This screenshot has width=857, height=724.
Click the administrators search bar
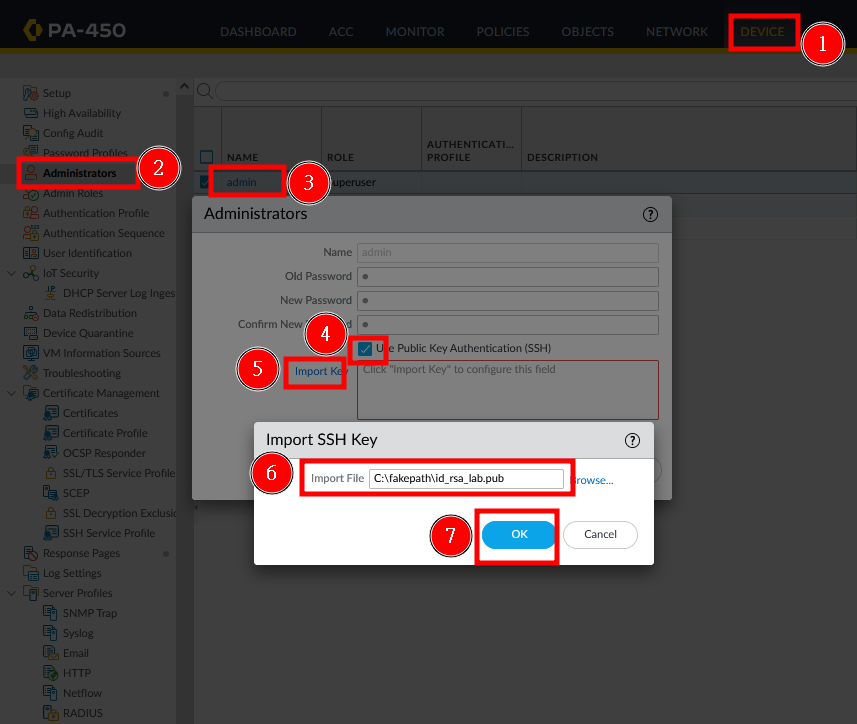[536, 91]
